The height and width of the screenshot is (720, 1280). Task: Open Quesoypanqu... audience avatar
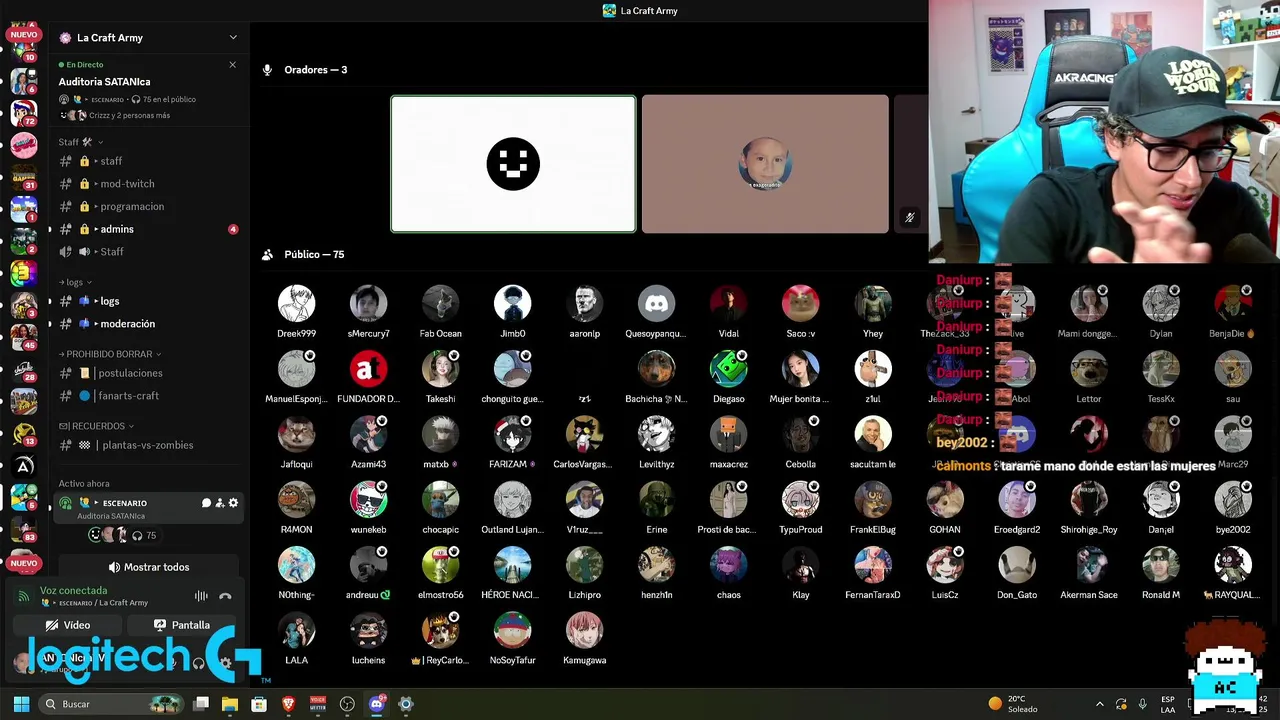[x=657, y=303]
